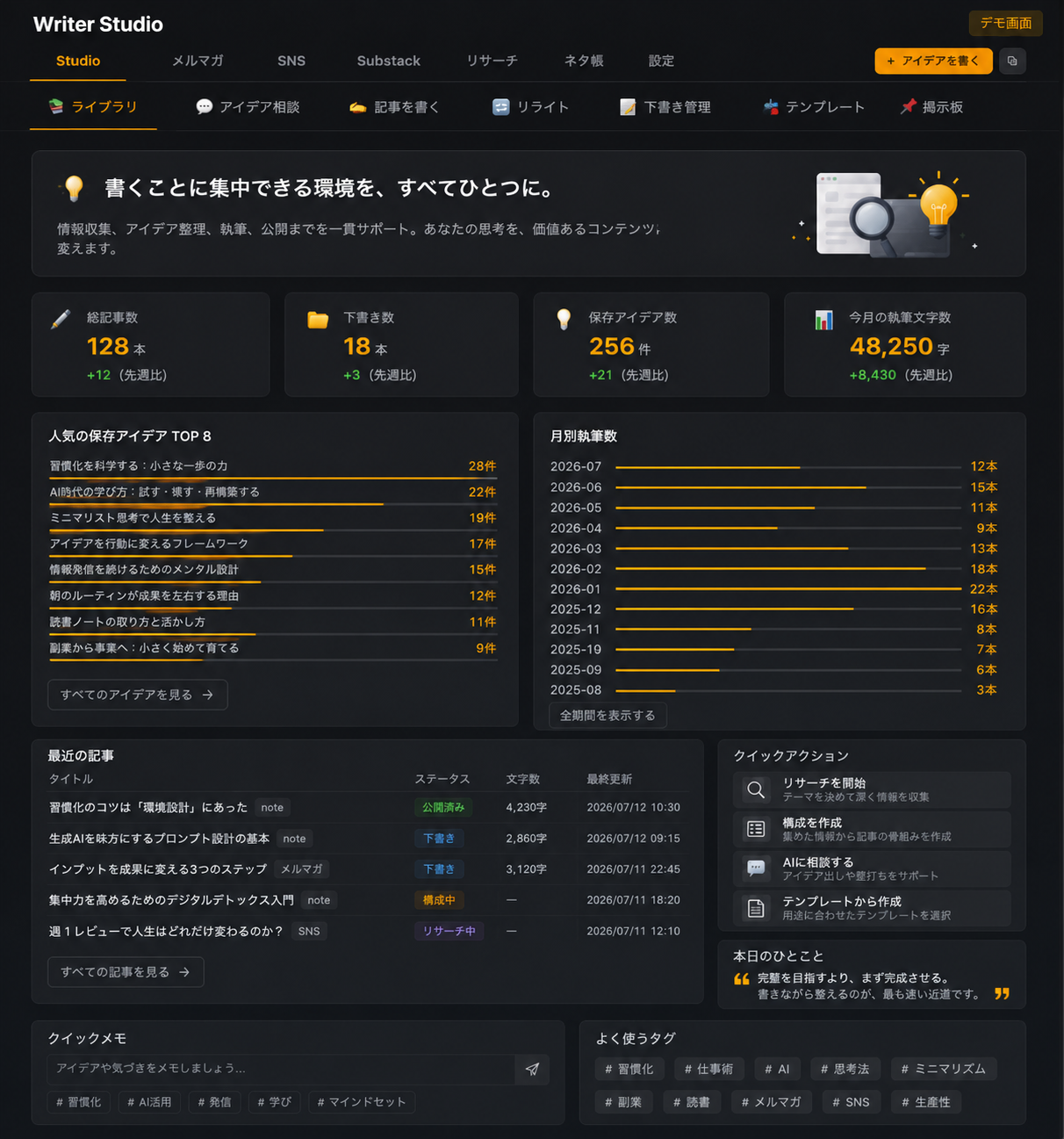
Task: Click the copy icon beside アイデアを書く
Action: [1012, 61]
